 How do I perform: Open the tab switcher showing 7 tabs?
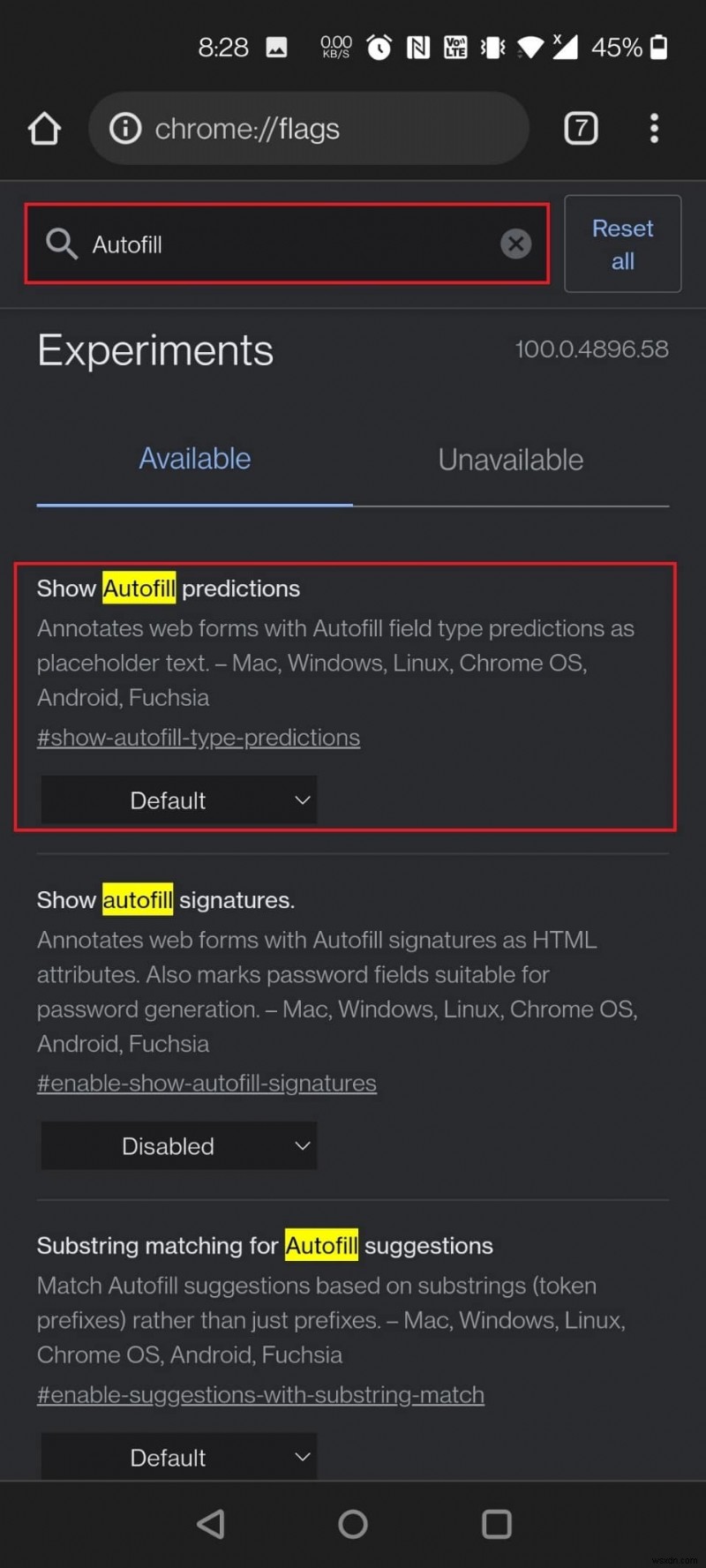click(581, 128)
